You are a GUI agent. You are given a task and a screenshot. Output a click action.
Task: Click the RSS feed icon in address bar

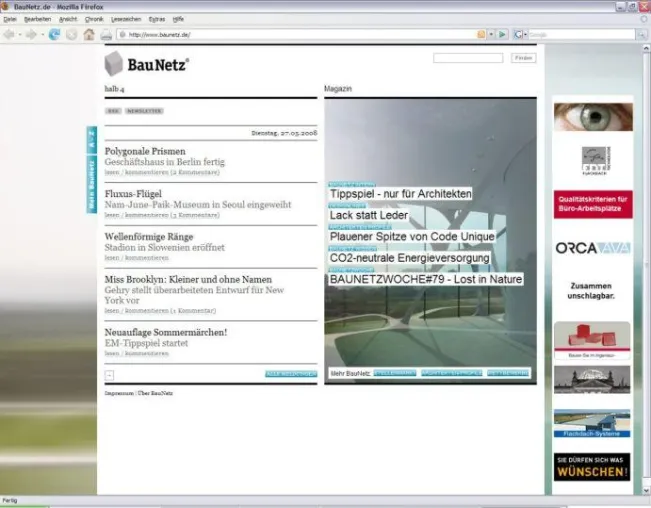(x=481, y=34)
